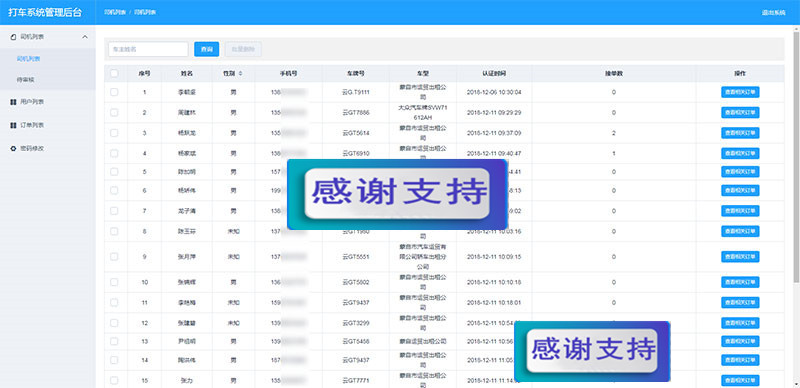The height and width of the screenshot is (388, 800).
Task: Click the vertical page scrollbar
Action: tap(796, 156)
